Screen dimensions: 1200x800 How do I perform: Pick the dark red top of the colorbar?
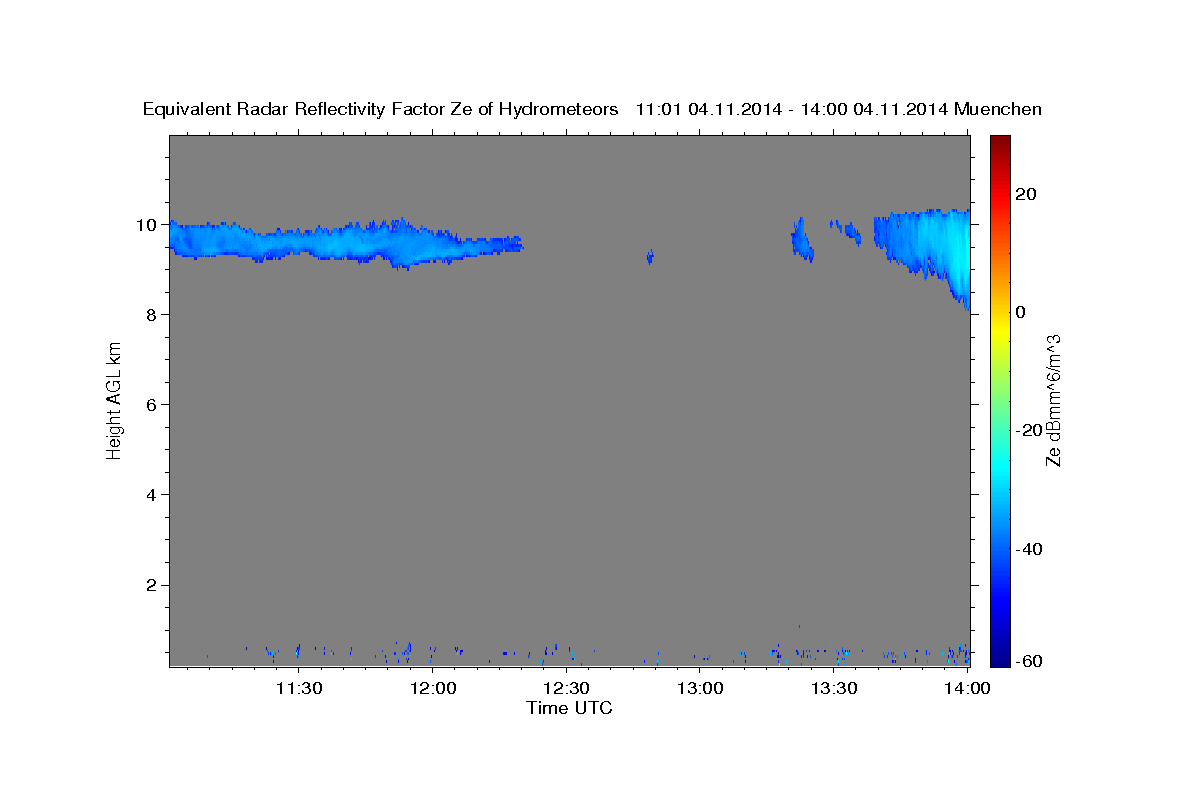[1000, 142]
